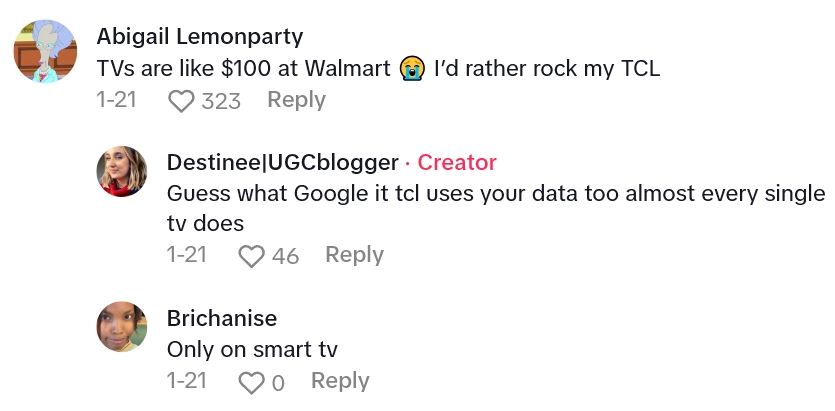Image resolution: width=835 pixels, height=411 pixels.
Task: Reply to Brichanise's comment
Action: 340,381
